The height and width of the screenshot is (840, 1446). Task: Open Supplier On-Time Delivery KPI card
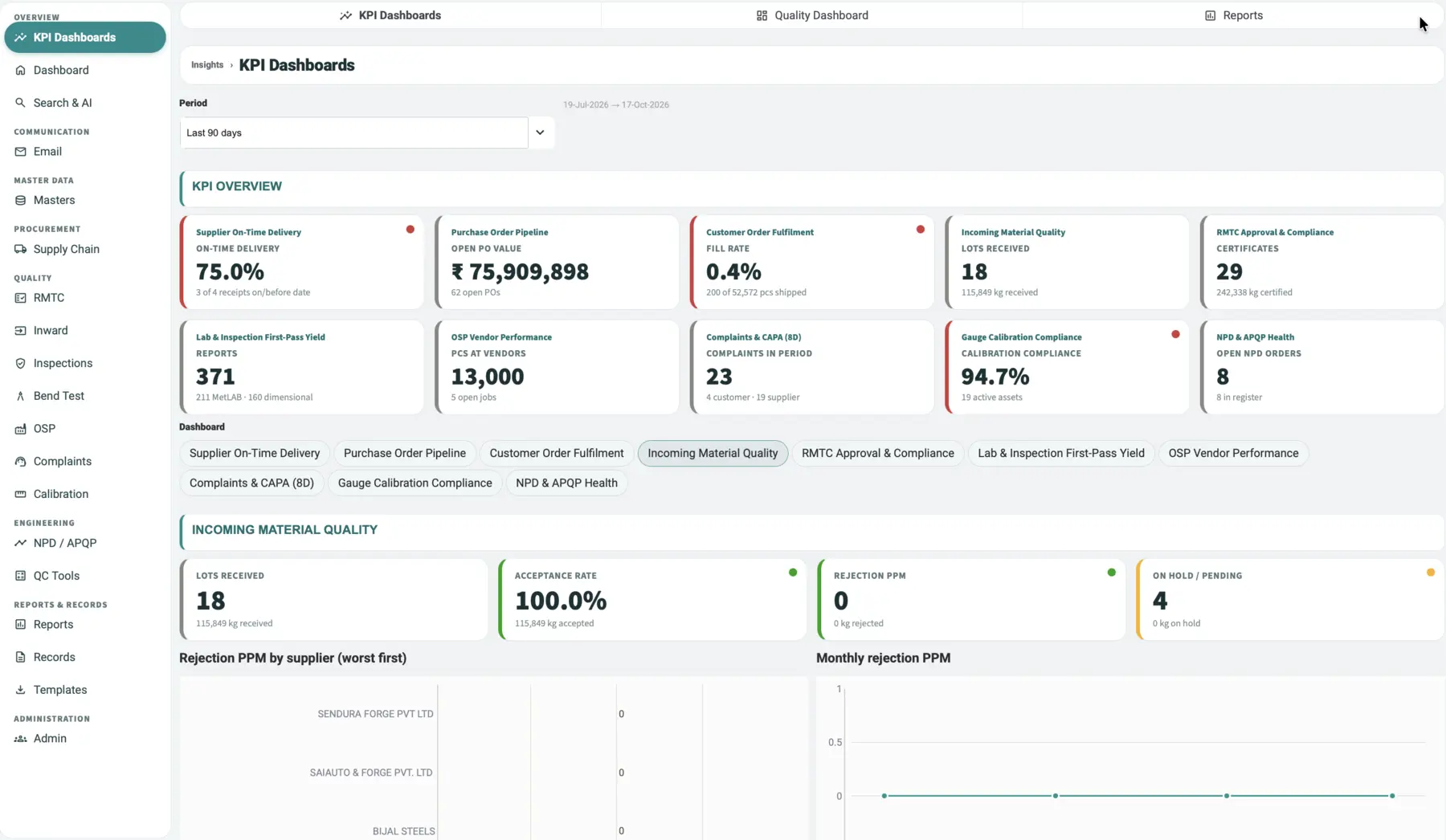click(302, 262)
